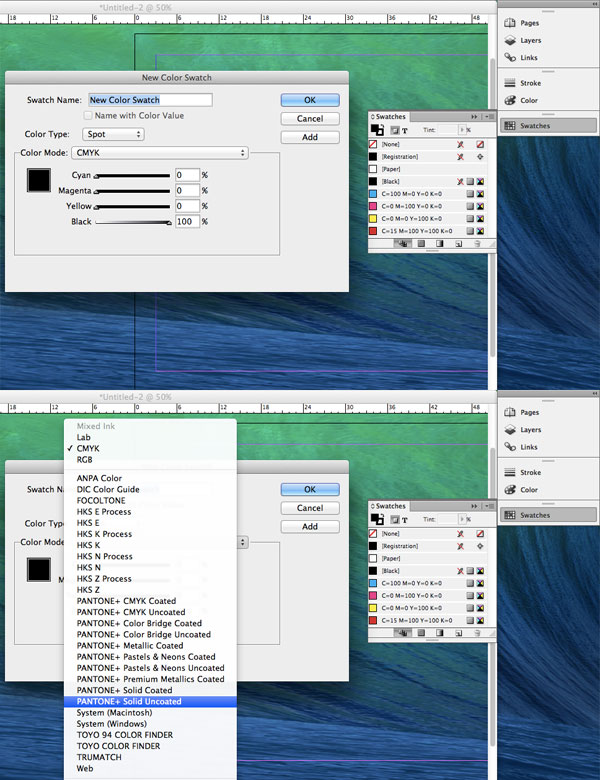Pick the Lab option in the color mode list
Viewport: 600px width, 780px height.
pos(83,437)
